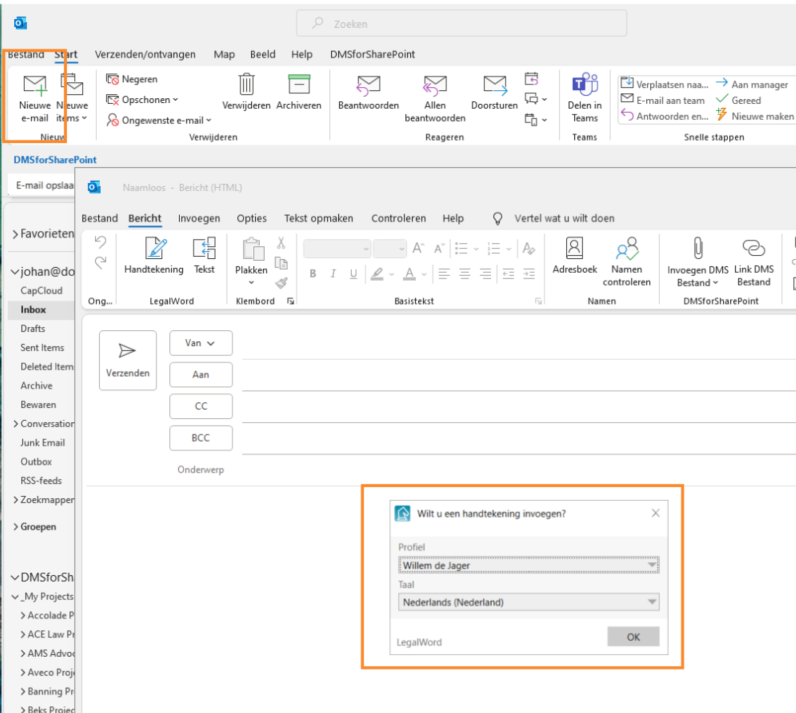Click the Verzenden send button
The image size is (796, 713).
[128, 360]
